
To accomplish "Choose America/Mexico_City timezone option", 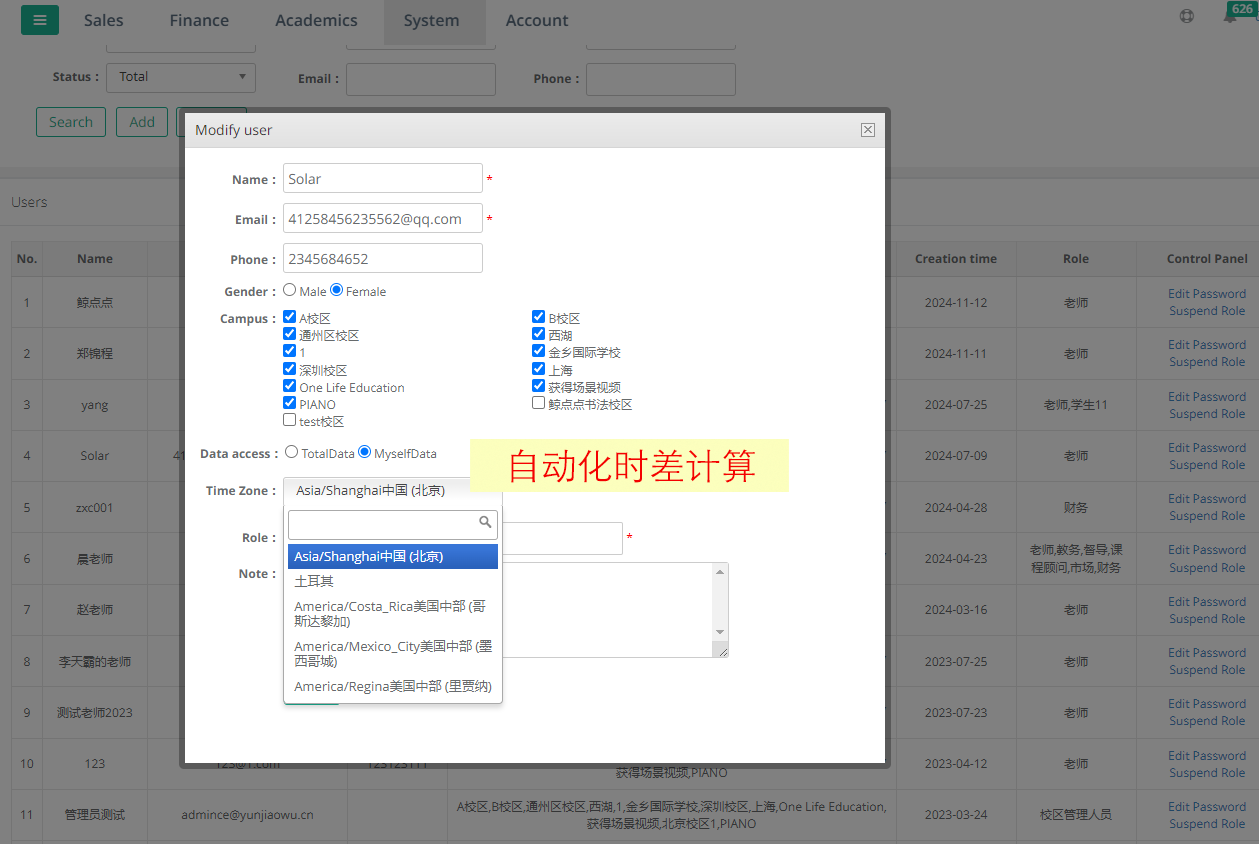I will click(392, 654).
